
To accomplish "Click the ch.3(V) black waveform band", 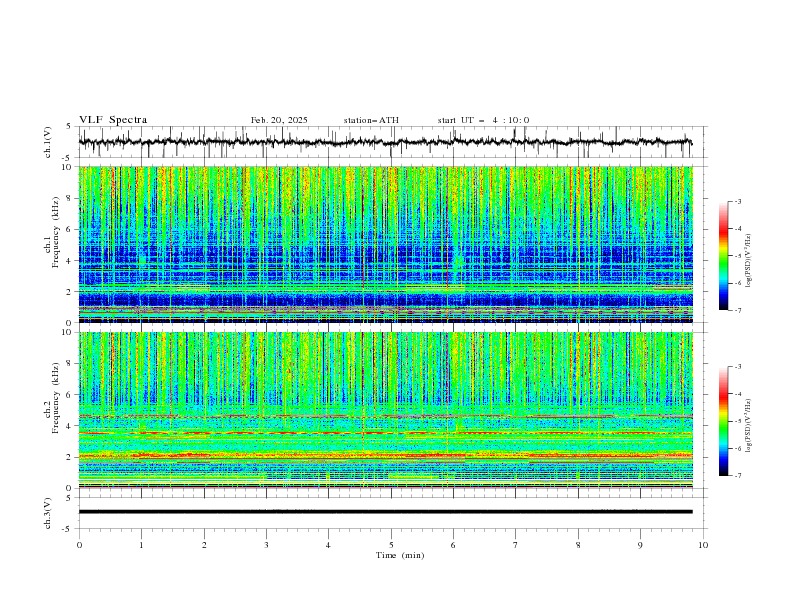I will click(385, 512).
